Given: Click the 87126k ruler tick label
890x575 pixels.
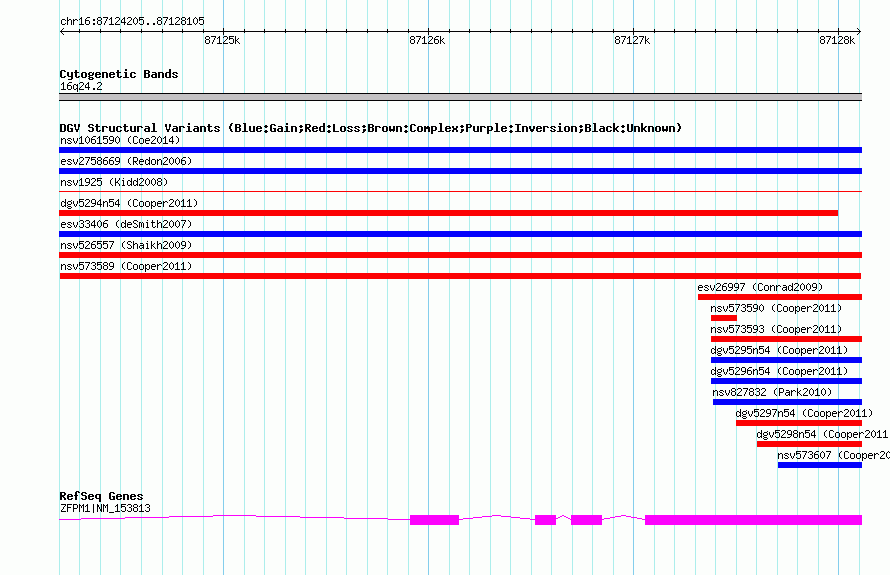Looking at the screenshot, I should [x=427, y=40].
